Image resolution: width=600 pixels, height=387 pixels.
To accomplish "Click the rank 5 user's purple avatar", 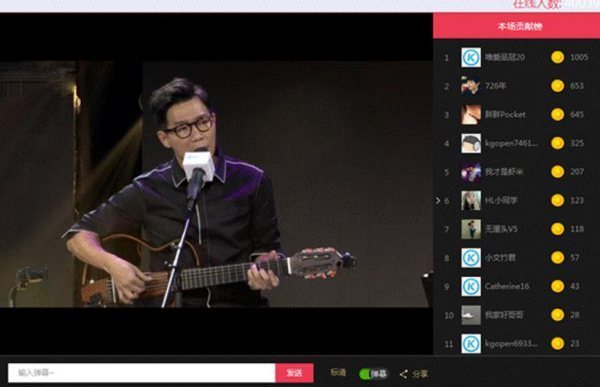I will [x=471, y=172].
